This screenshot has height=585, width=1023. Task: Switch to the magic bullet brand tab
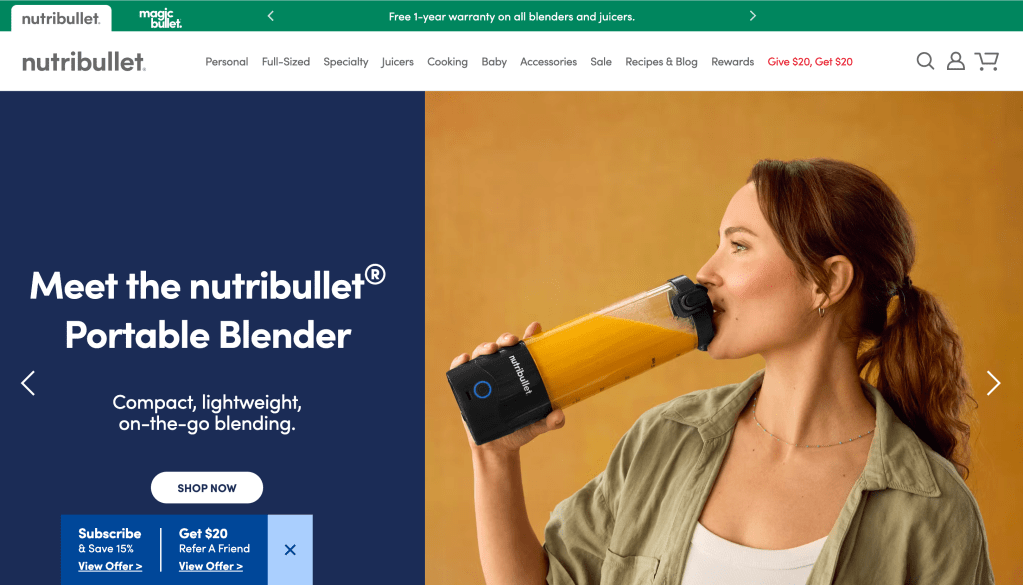pos(160,17)
